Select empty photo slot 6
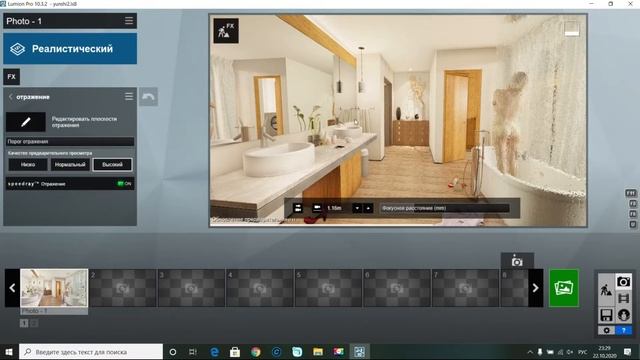The image size is (640, 360). 397,288
